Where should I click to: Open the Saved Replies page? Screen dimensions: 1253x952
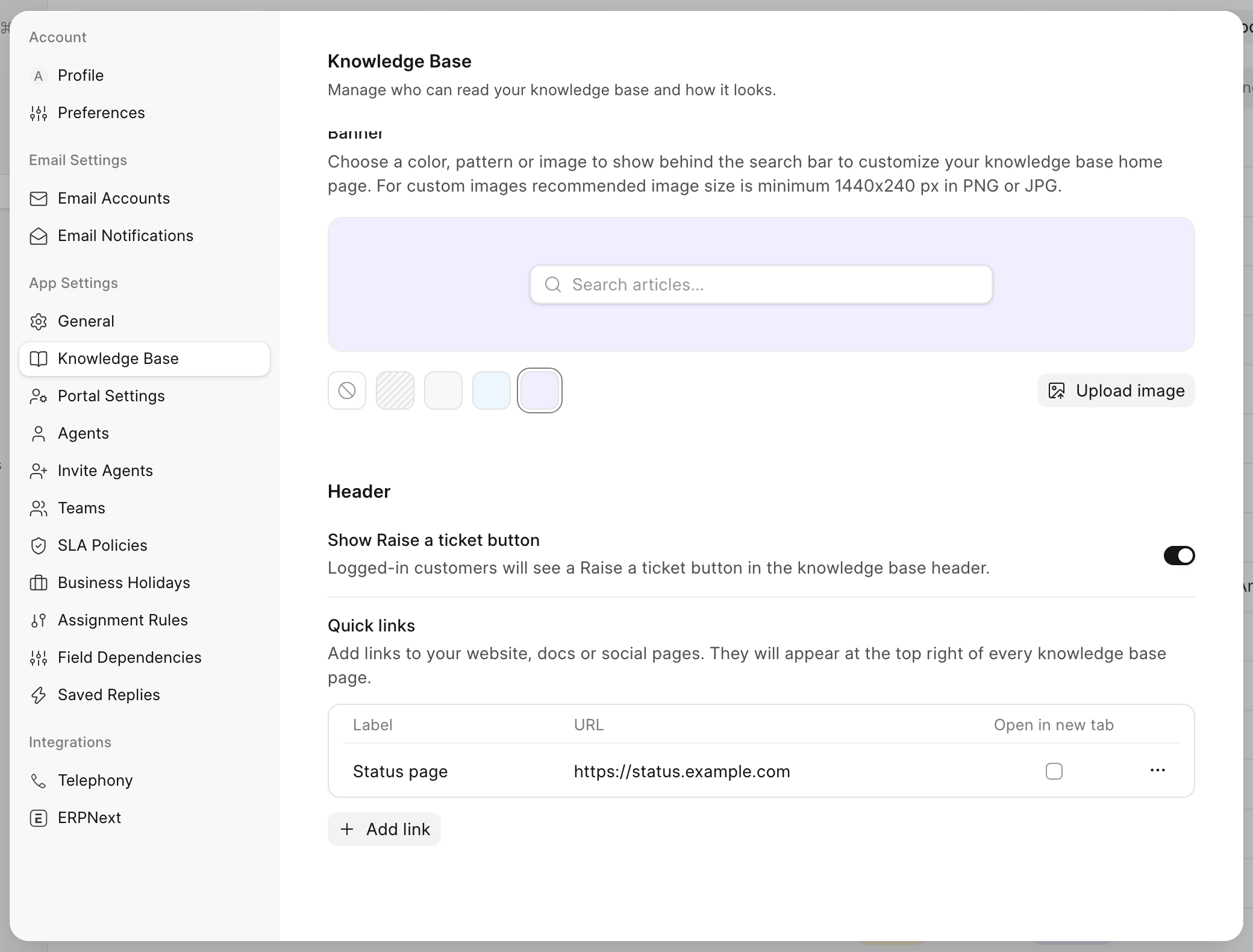pyautogui.click(x=145, y=695)
